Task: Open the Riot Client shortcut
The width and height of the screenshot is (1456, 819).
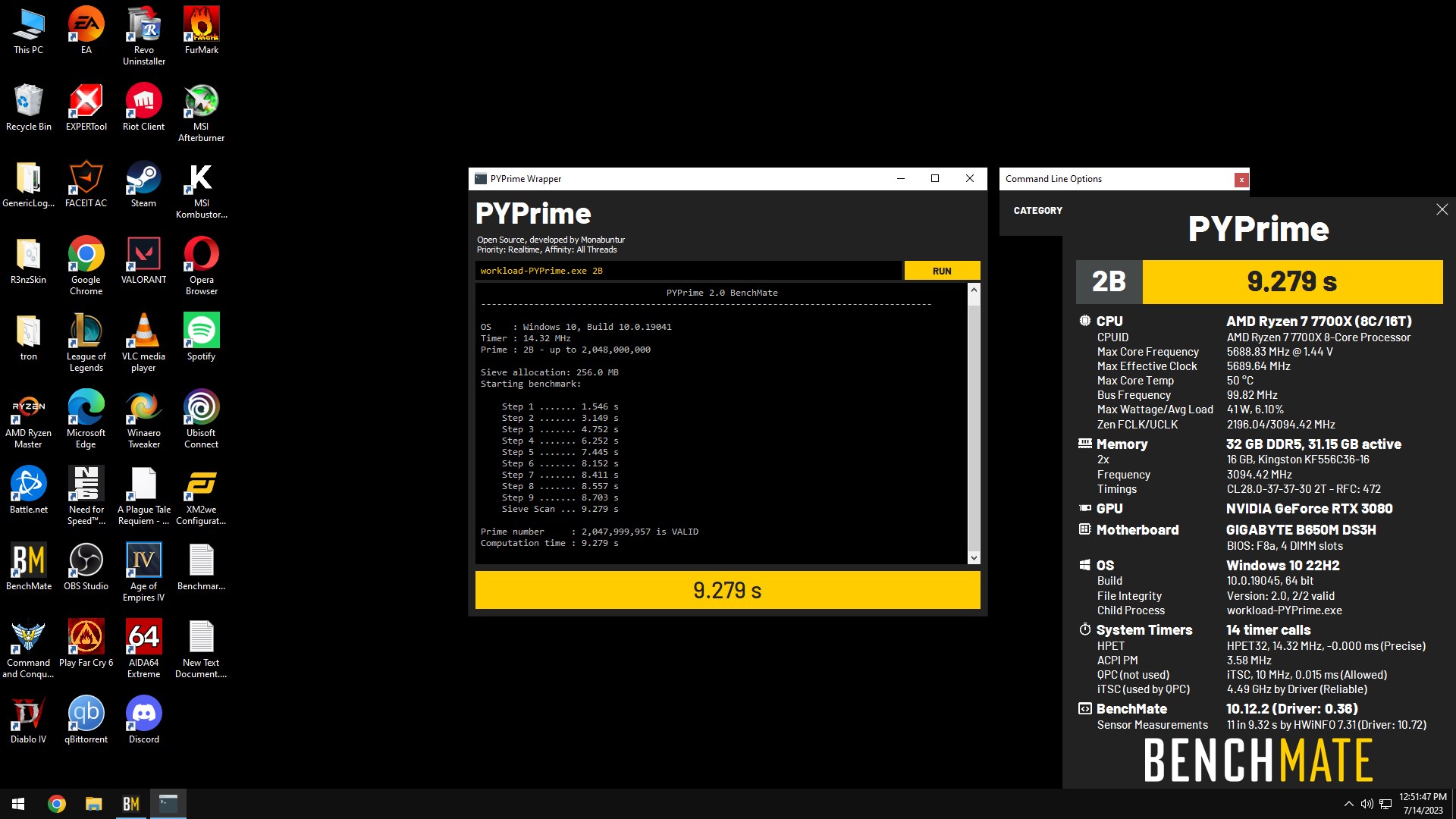Action: [x=143, y=108]
